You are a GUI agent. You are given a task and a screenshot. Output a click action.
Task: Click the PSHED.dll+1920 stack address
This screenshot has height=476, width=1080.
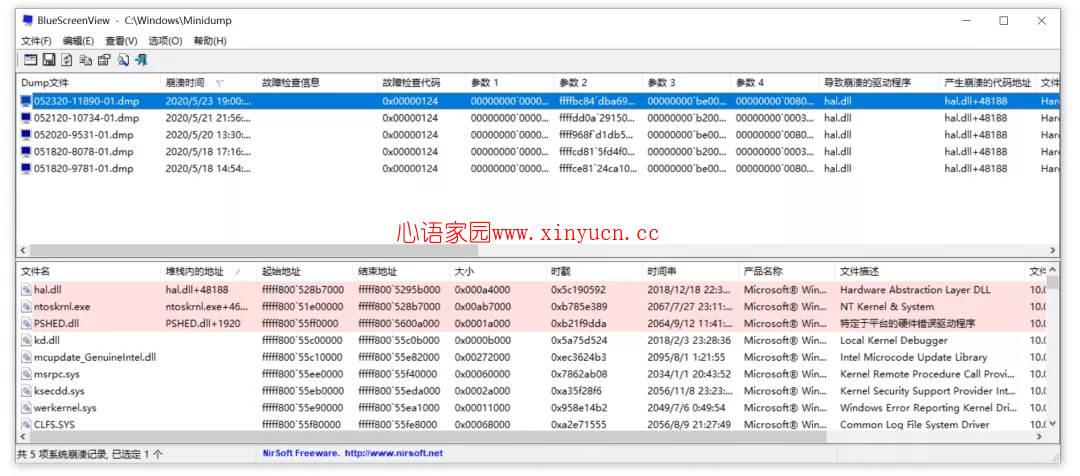point(203,324)
